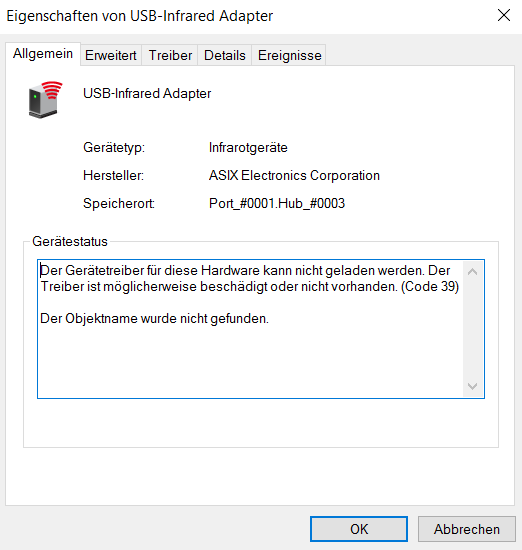The width and height of the screenshot is (522, 550).
Task: Click the USB-Infrared Adapter device name label
Action: [147, 94]
